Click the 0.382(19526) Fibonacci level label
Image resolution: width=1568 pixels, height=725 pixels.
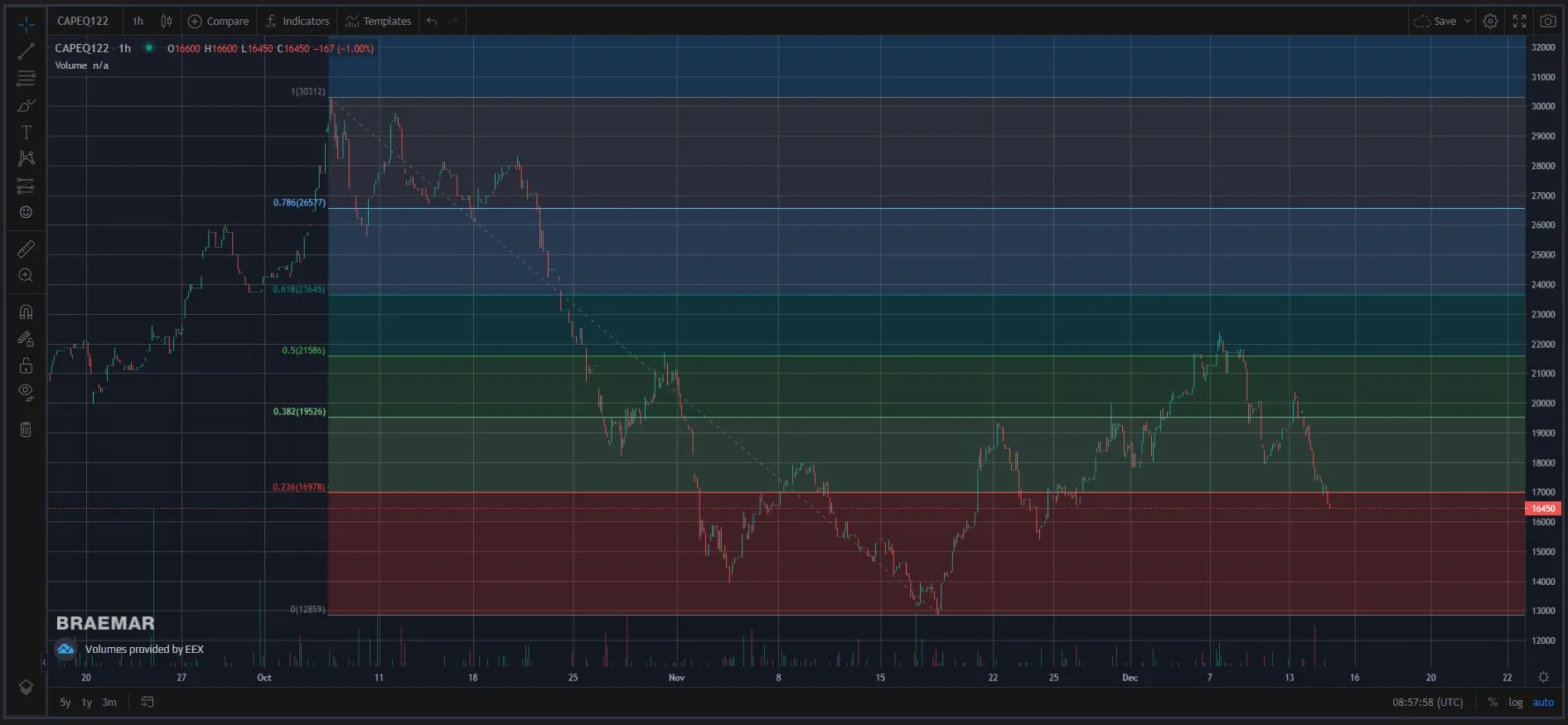pos(299,412)
